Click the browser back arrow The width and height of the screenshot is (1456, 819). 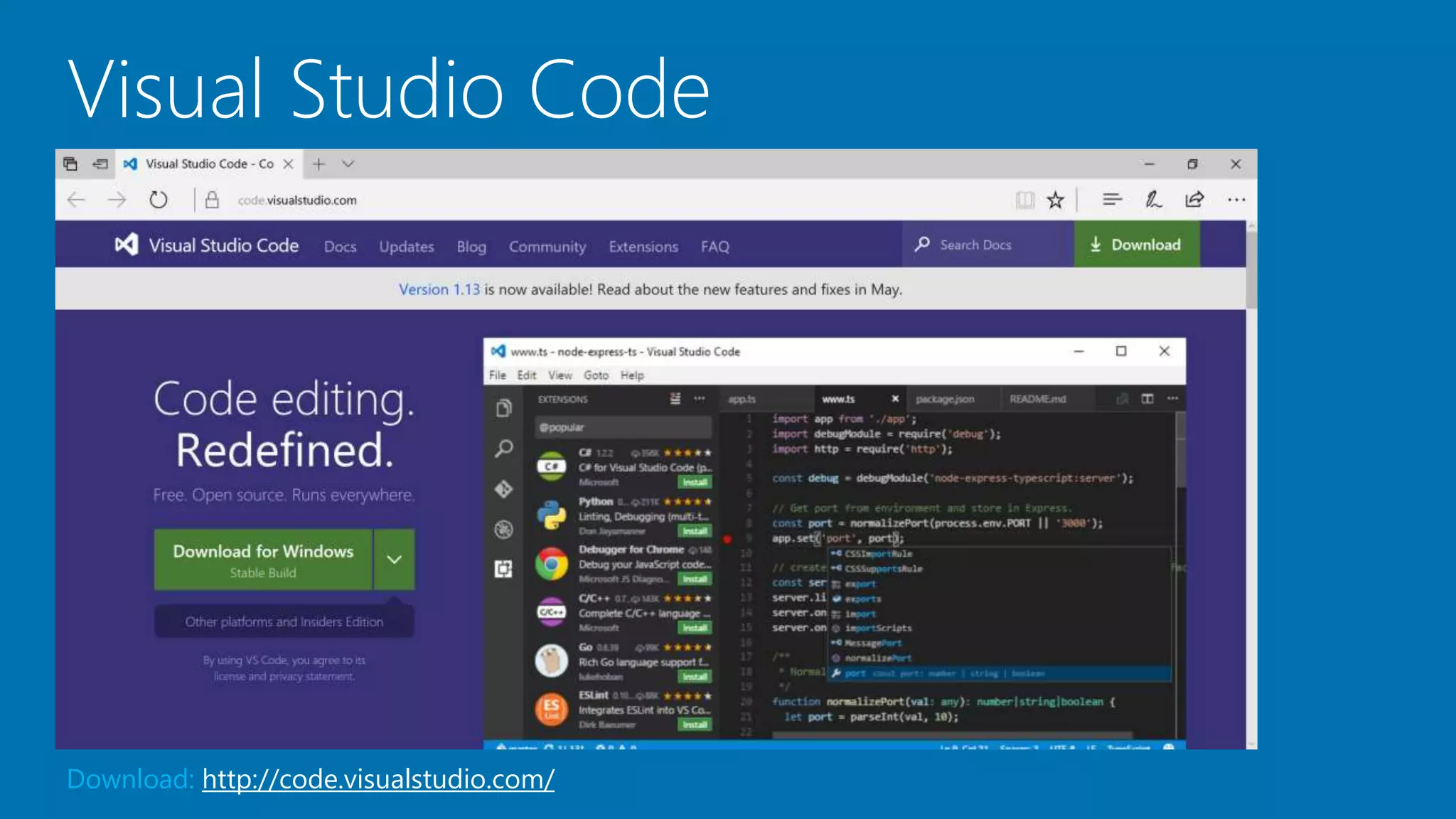pos(76,200)
